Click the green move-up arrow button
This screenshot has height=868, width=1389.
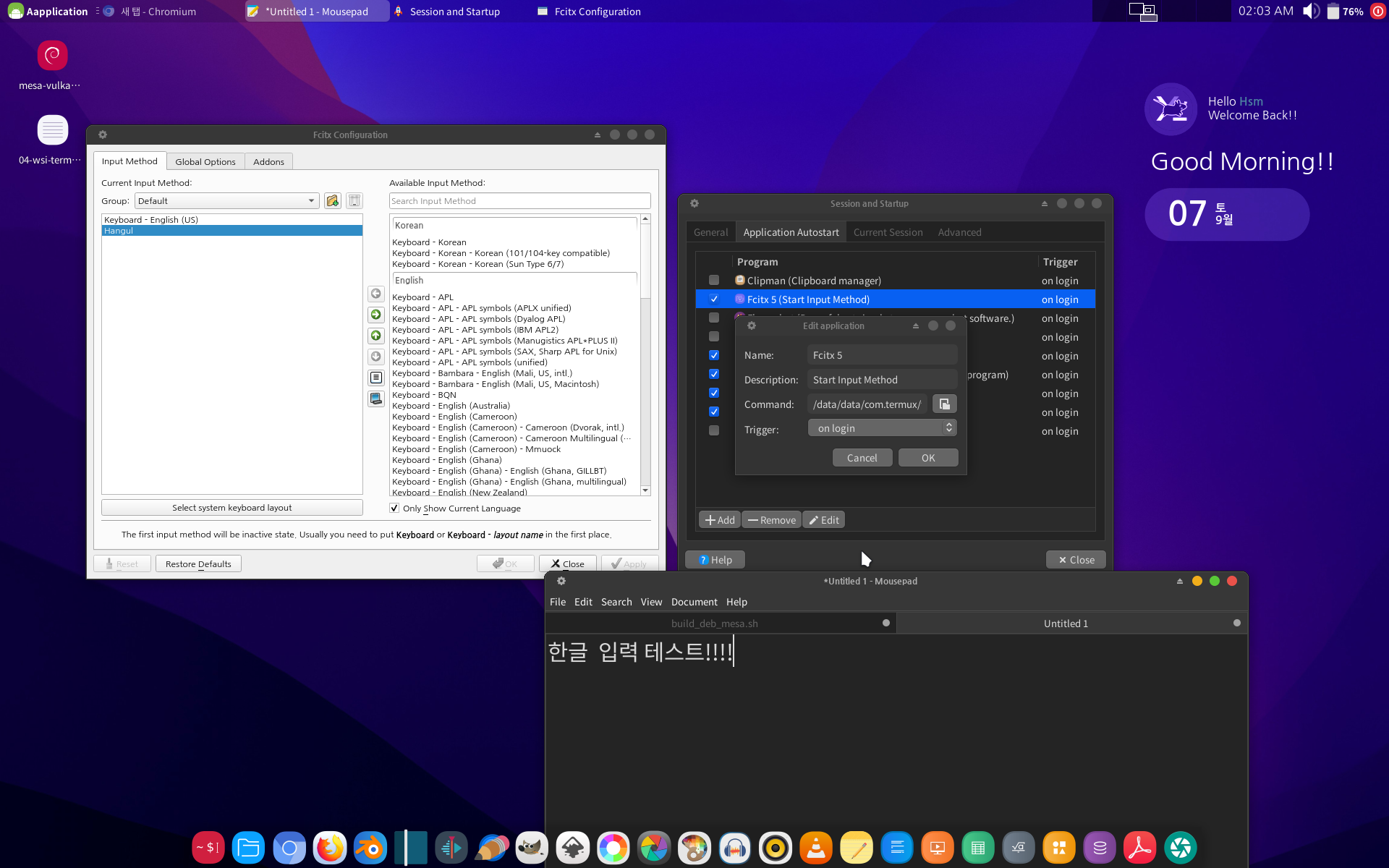click(x=376, y=336)
